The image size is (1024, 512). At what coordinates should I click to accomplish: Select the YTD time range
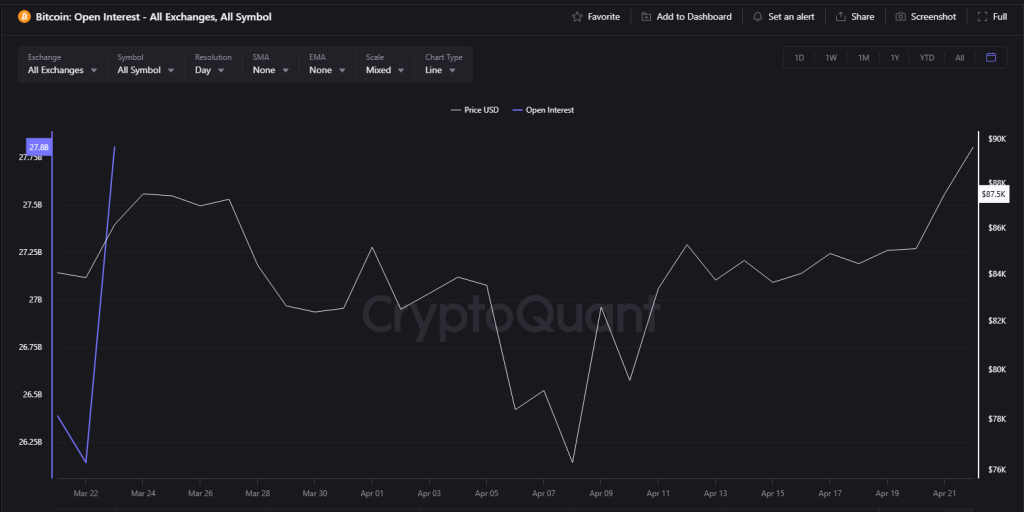(x=927, y=58)
